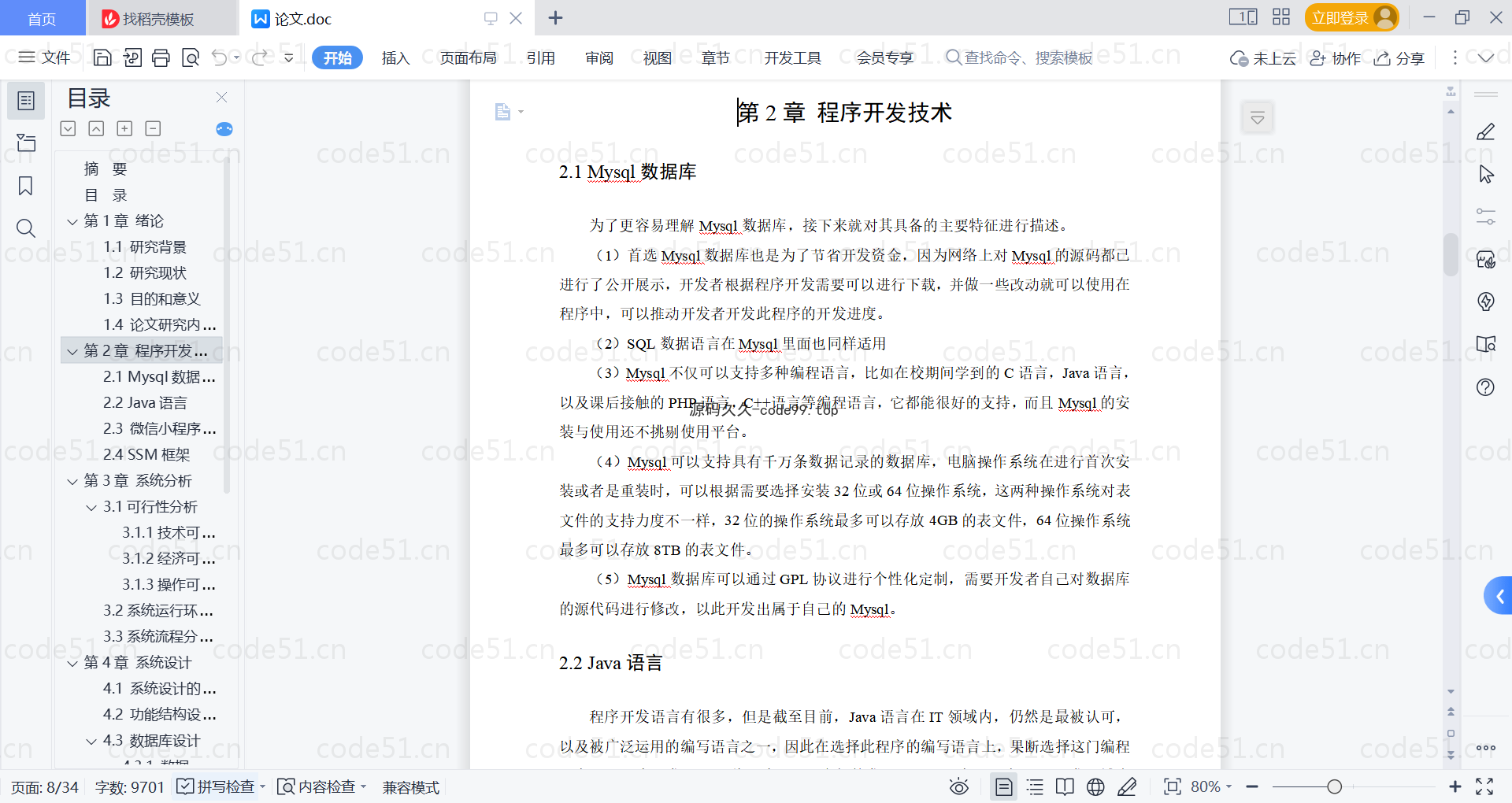Click the fit page icon beside zoom
This screenshot has width=1512, height=803.
coord(1172,786)
